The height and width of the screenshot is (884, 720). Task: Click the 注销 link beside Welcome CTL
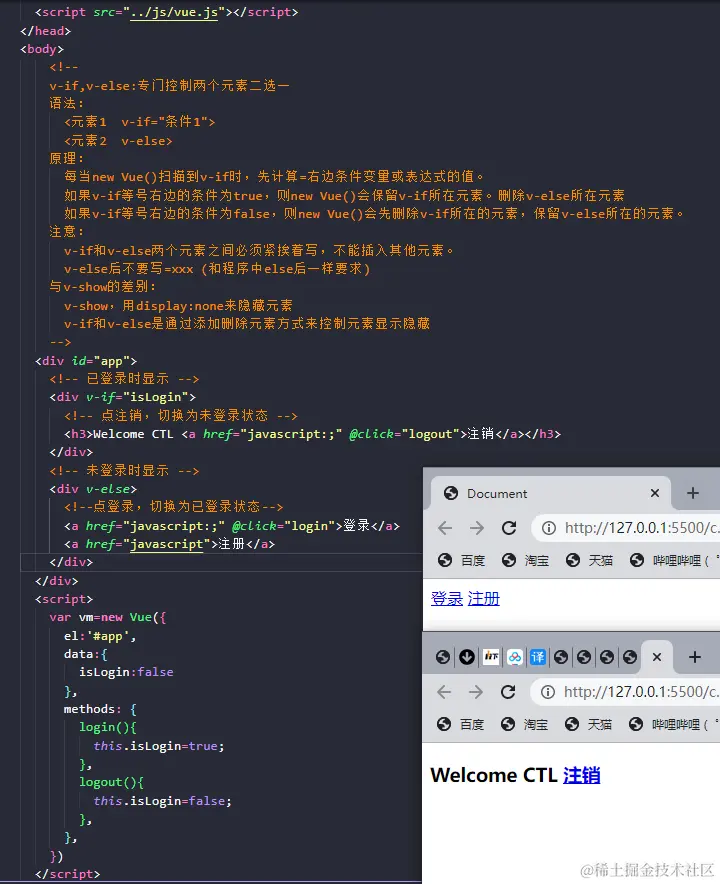tap(581, 775)
